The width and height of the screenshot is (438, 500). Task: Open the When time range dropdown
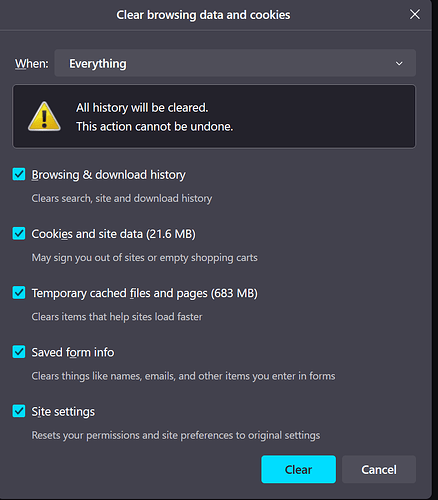(235, 63)
